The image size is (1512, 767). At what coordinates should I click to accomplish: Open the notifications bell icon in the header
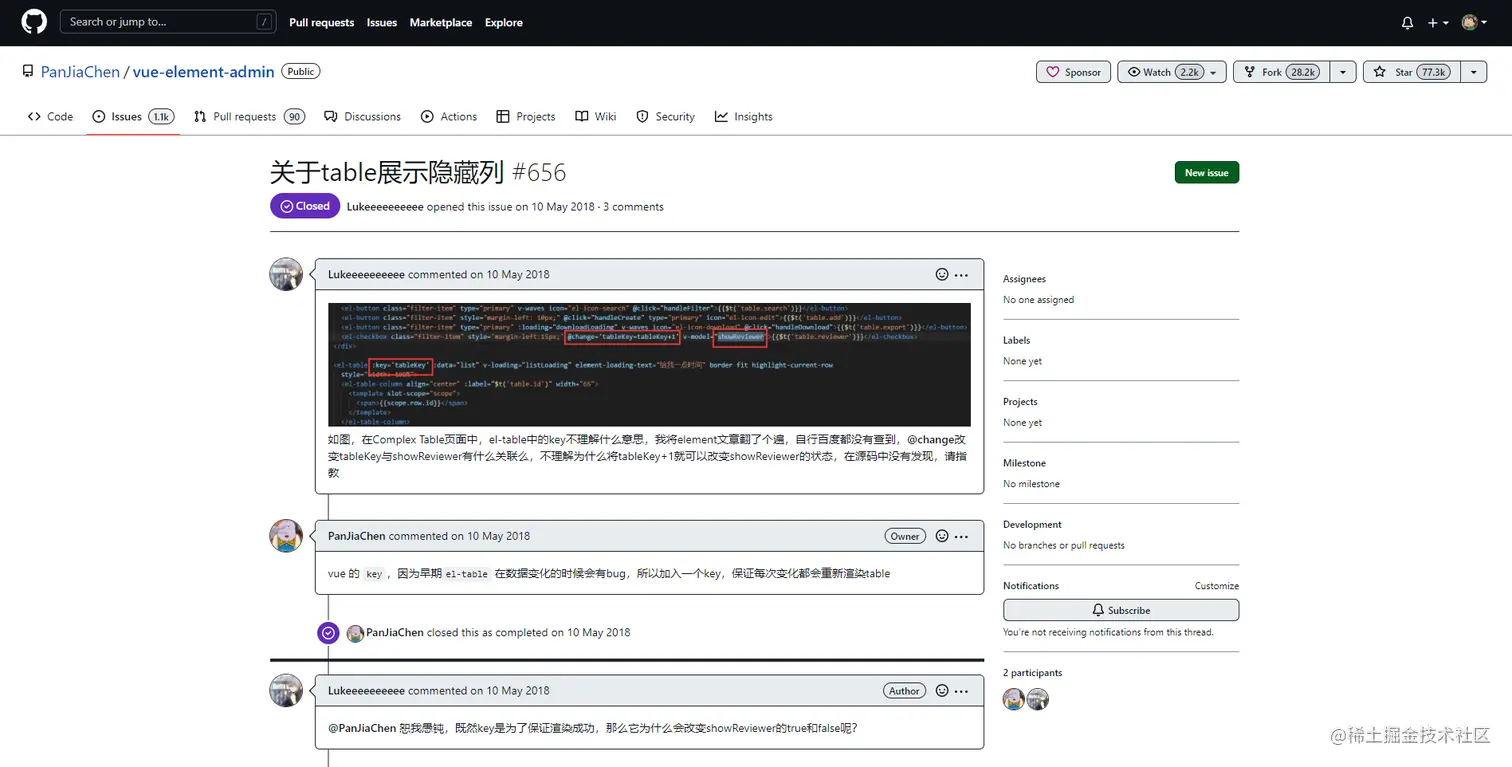tap(1406, 22)
